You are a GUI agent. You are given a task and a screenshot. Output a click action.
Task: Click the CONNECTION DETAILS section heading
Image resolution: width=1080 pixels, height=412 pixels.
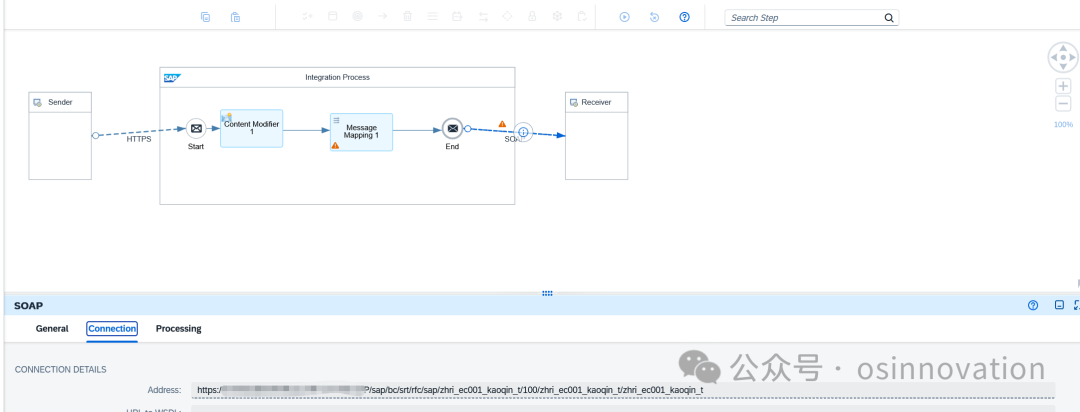click(x=61, y=369)
